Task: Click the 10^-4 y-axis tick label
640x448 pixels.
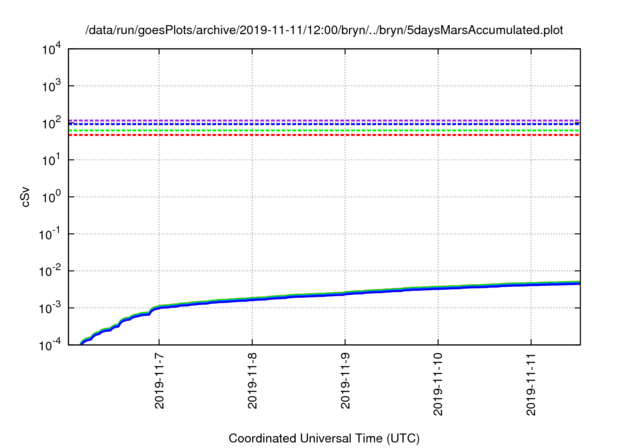Action: pyautogui.click(x=50, y=345)
